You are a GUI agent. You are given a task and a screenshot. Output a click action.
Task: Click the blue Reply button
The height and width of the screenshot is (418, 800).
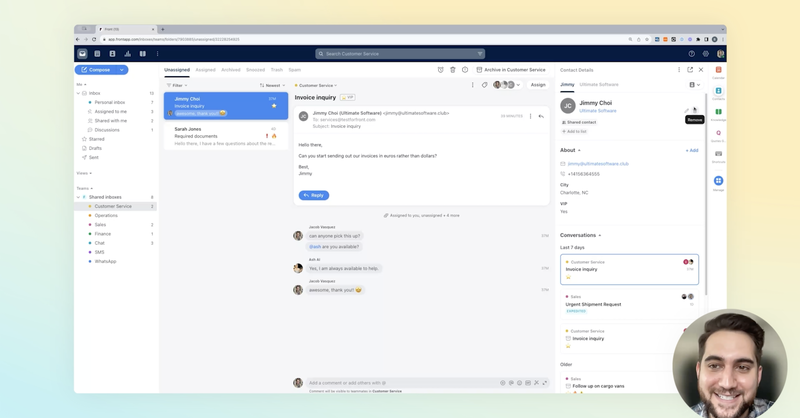pyautogui.click(x=314, y=195)
